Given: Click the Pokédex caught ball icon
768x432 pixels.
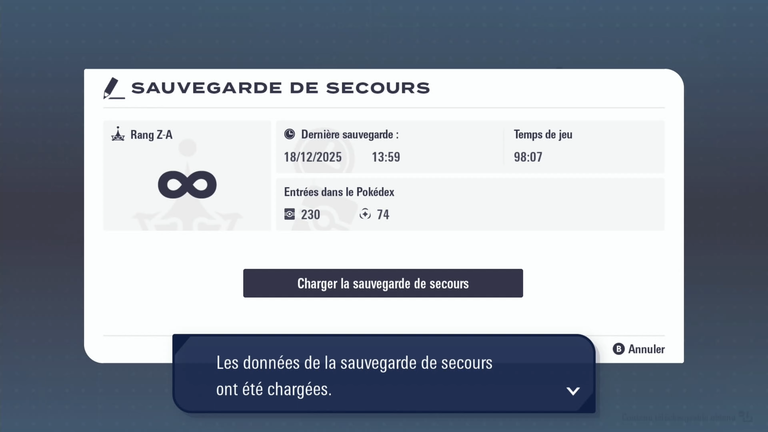Looking at the screenshot, I should [365, 214].
